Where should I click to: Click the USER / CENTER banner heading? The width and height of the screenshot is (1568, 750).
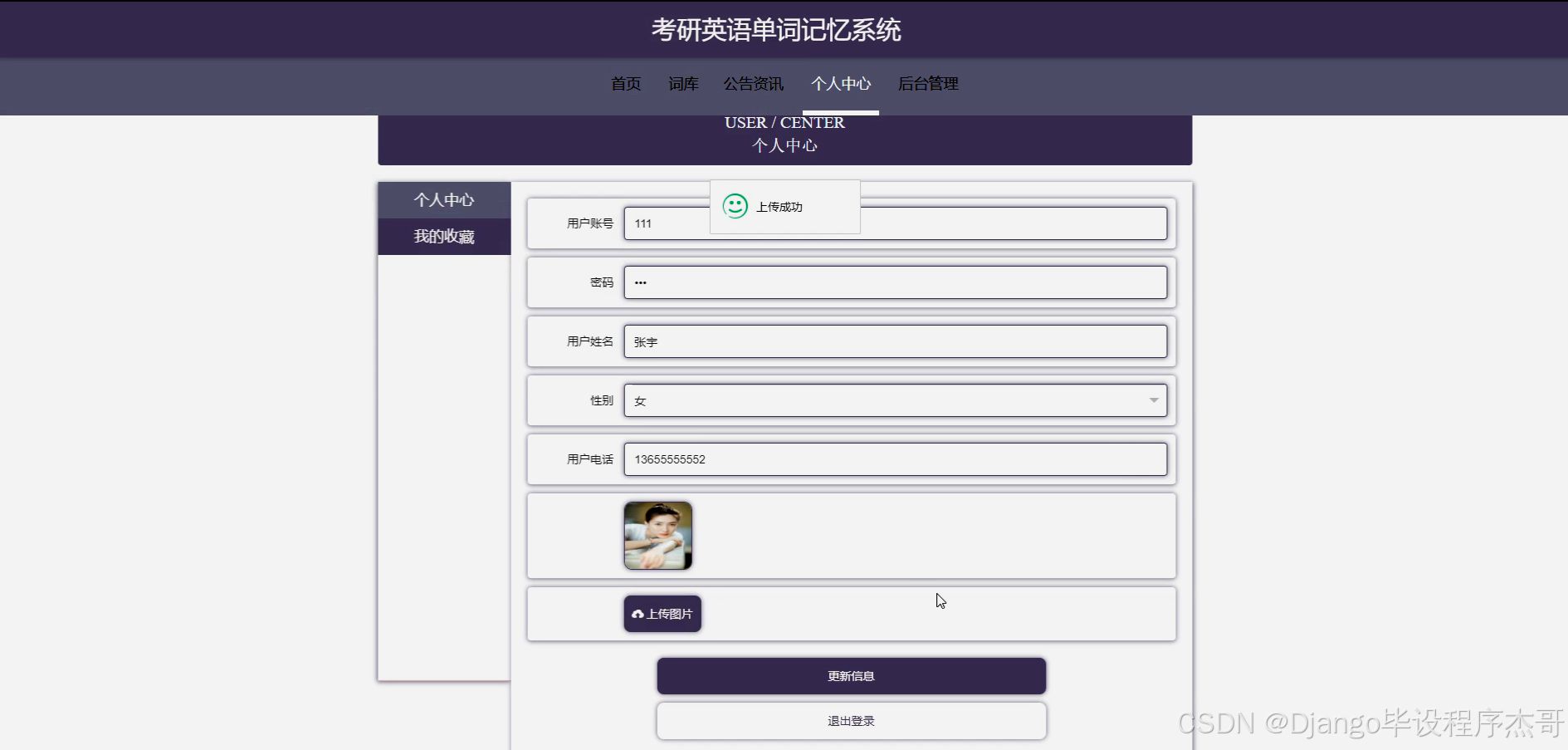click(x=784, y=122)
